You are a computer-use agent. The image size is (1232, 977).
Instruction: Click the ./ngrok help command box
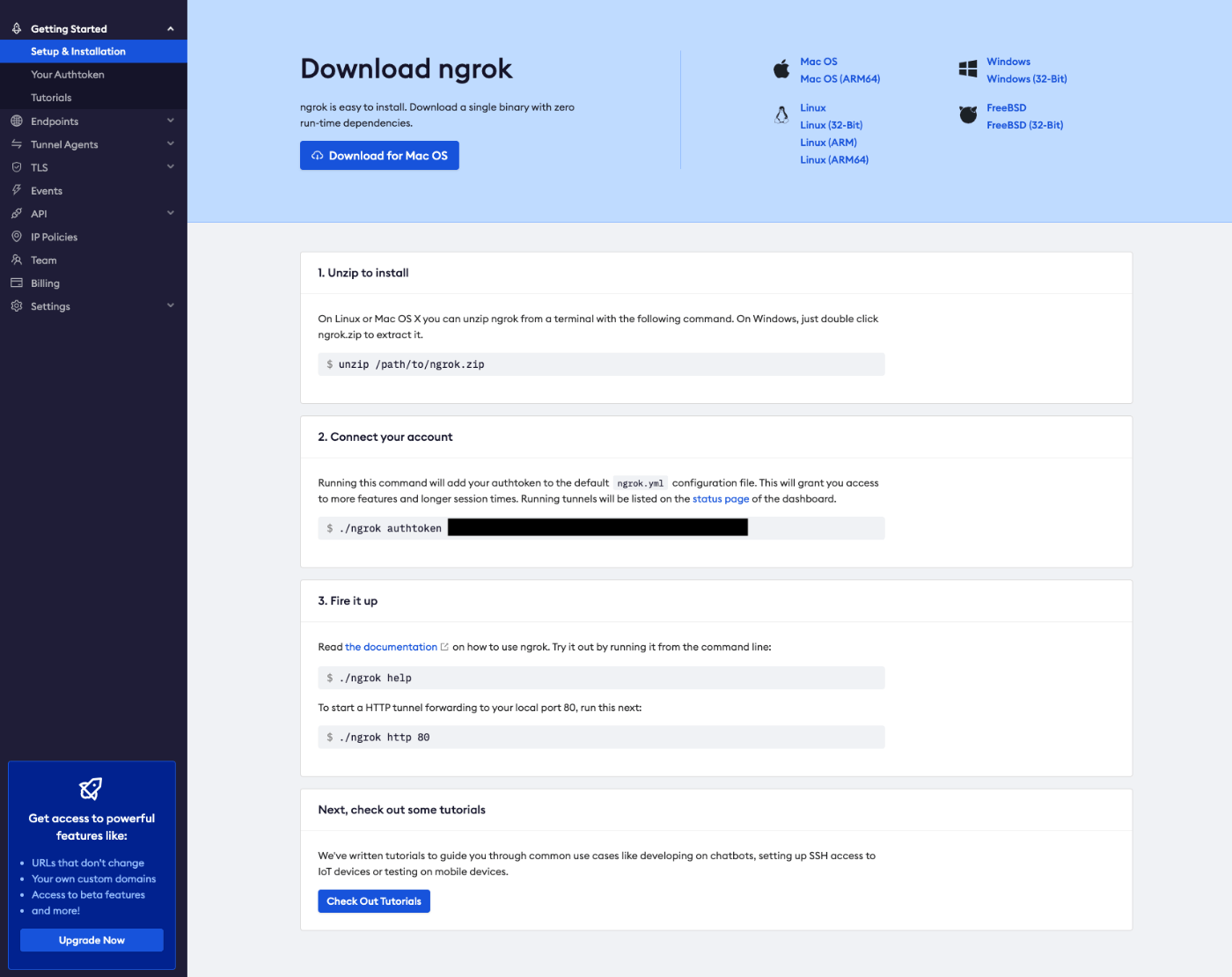tap(601, 678)
